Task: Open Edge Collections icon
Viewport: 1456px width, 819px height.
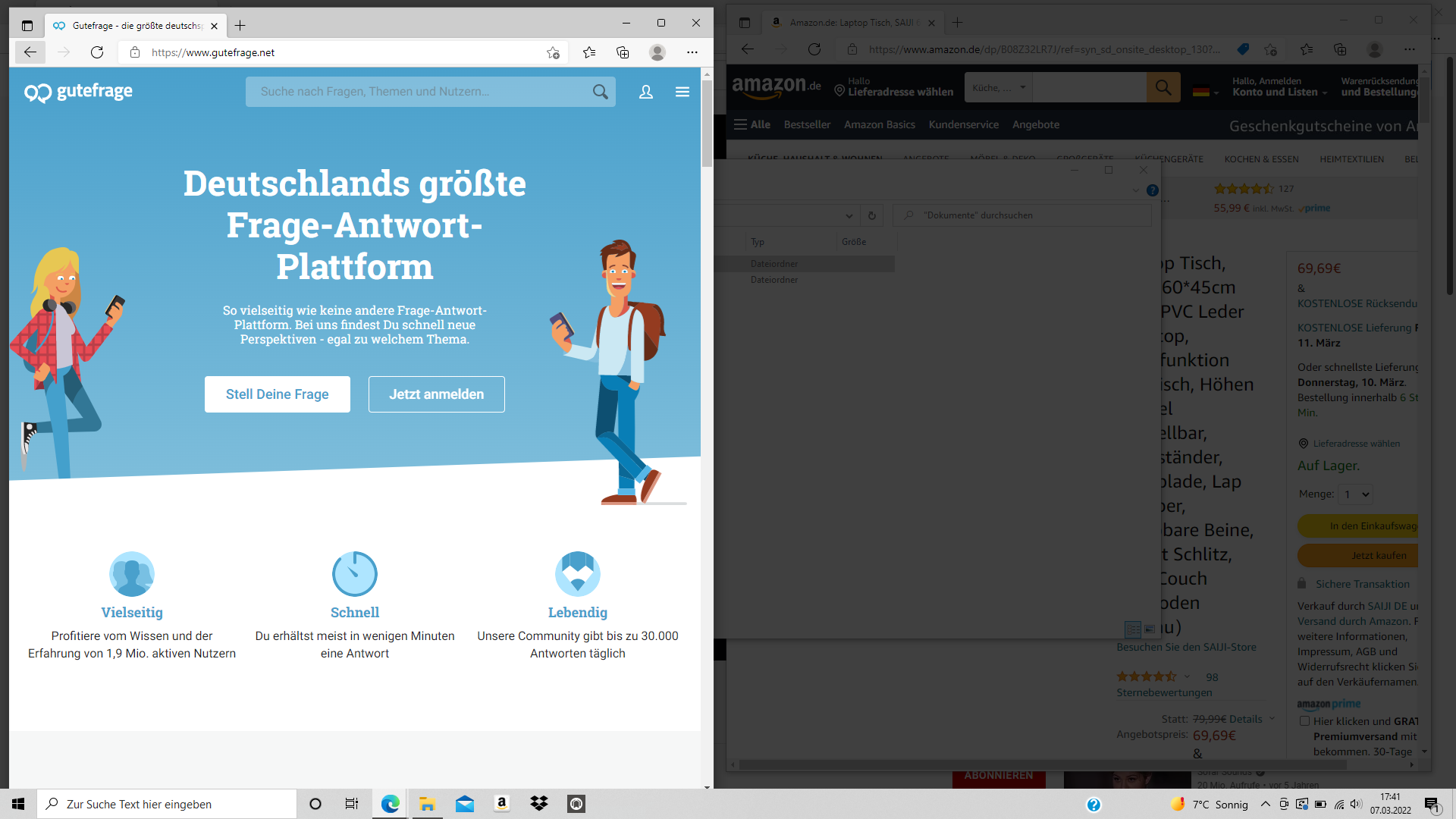Action: pos(623,52)
